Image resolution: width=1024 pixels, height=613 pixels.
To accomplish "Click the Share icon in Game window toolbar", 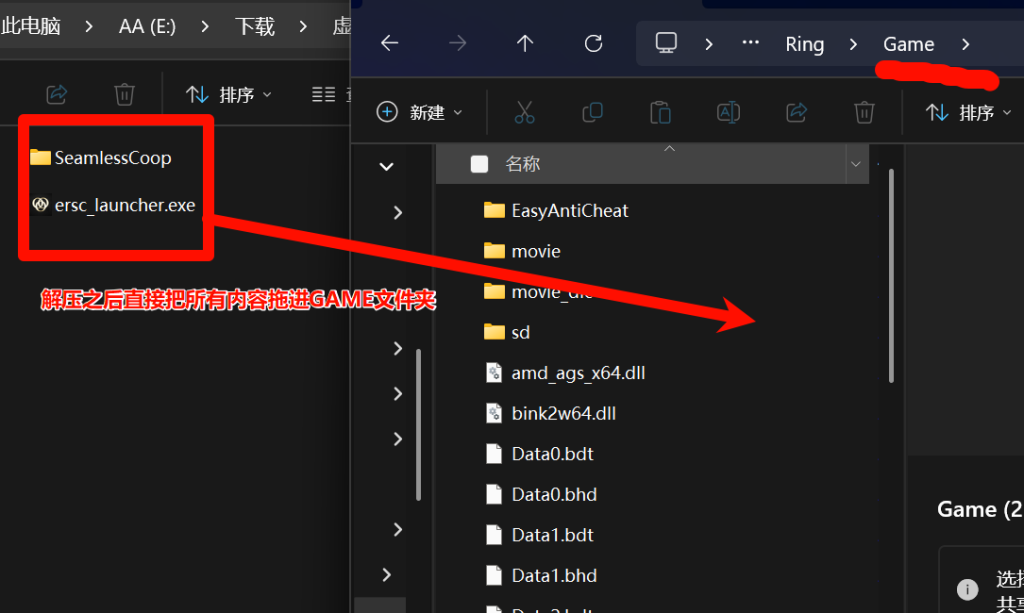I will click(796, 112).
